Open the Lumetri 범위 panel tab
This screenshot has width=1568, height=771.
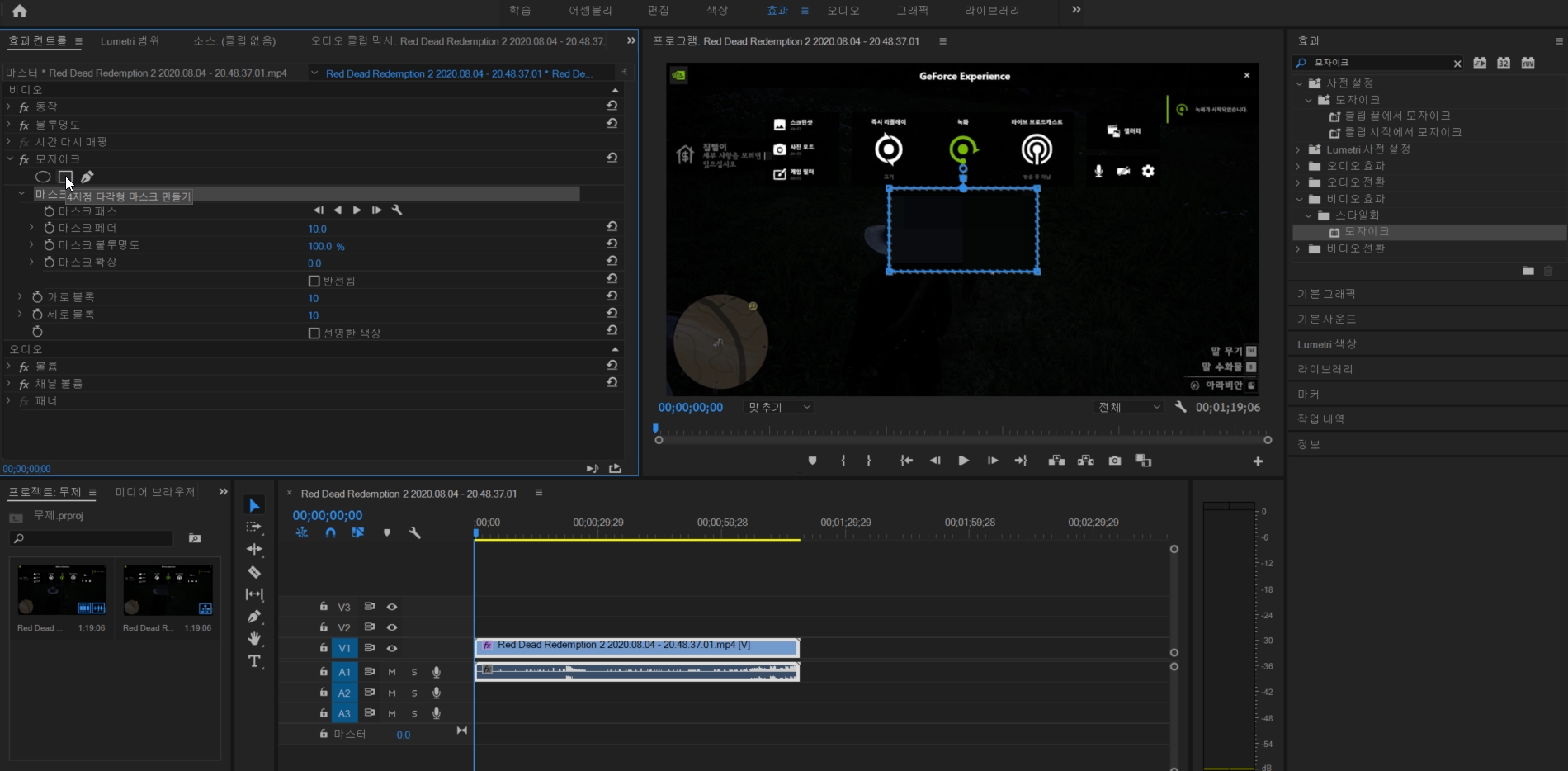(130, 41)
